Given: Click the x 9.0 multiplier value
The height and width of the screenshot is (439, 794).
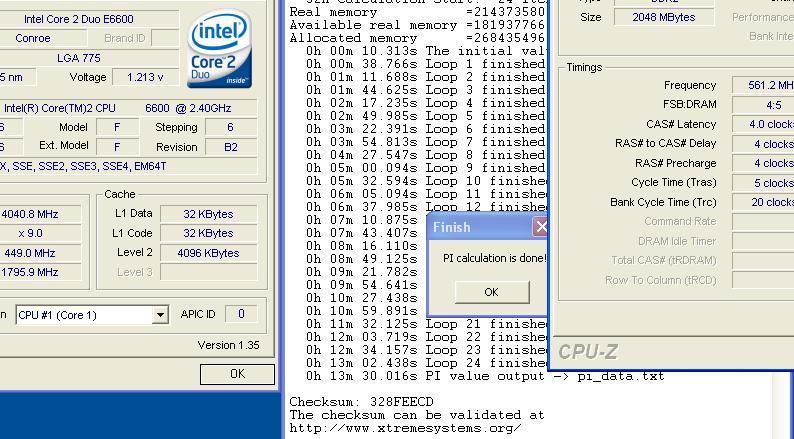Looking at the screenshot, I should [x=40, y=233].
